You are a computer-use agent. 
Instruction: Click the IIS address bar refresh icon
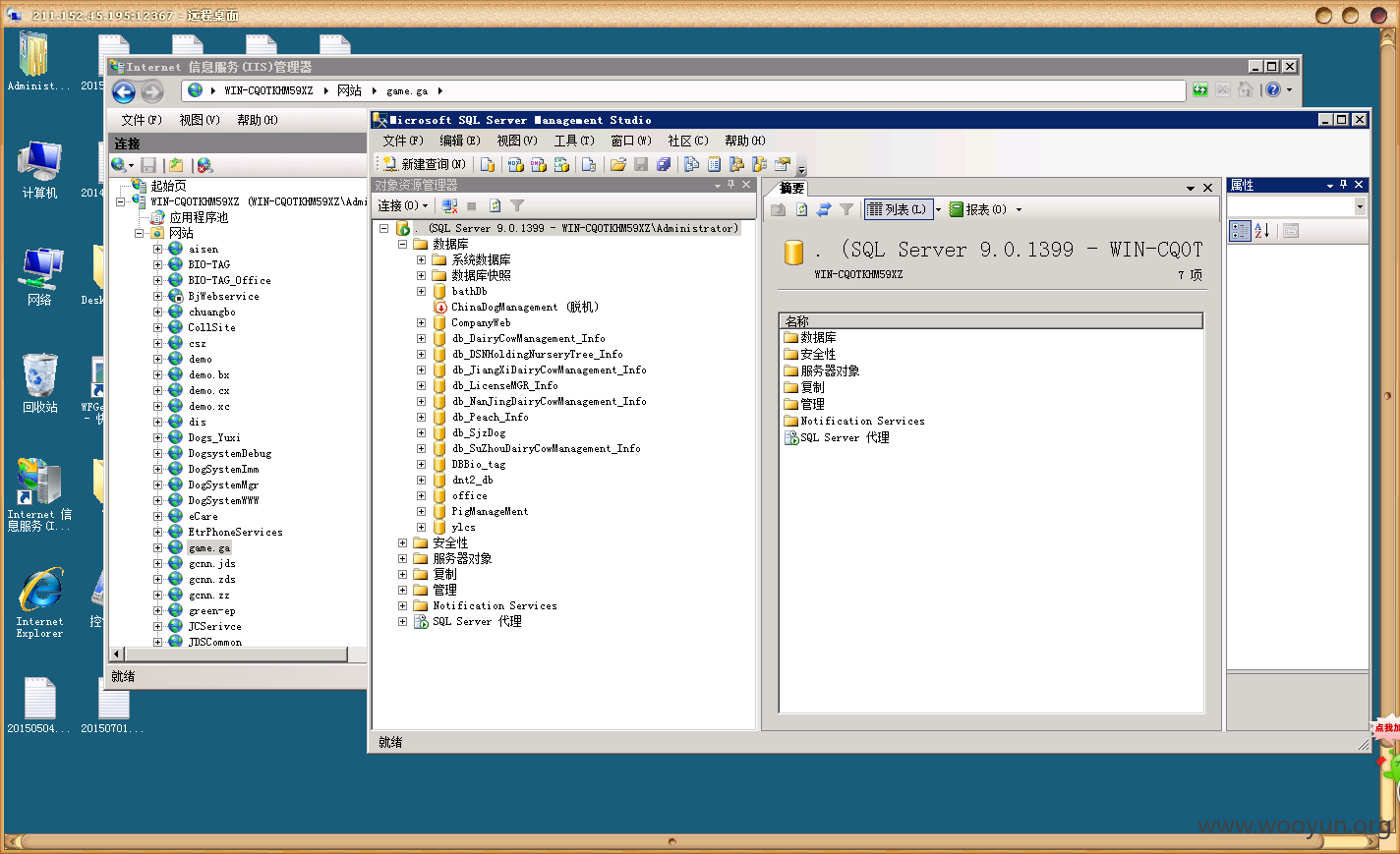[x=1200, y=89]
